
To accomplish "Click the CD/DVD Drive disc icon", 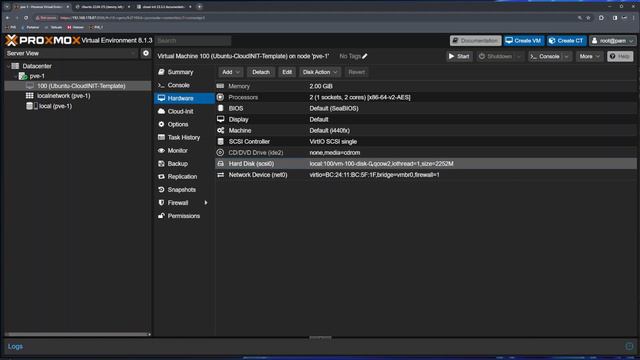I will (220, 152).
